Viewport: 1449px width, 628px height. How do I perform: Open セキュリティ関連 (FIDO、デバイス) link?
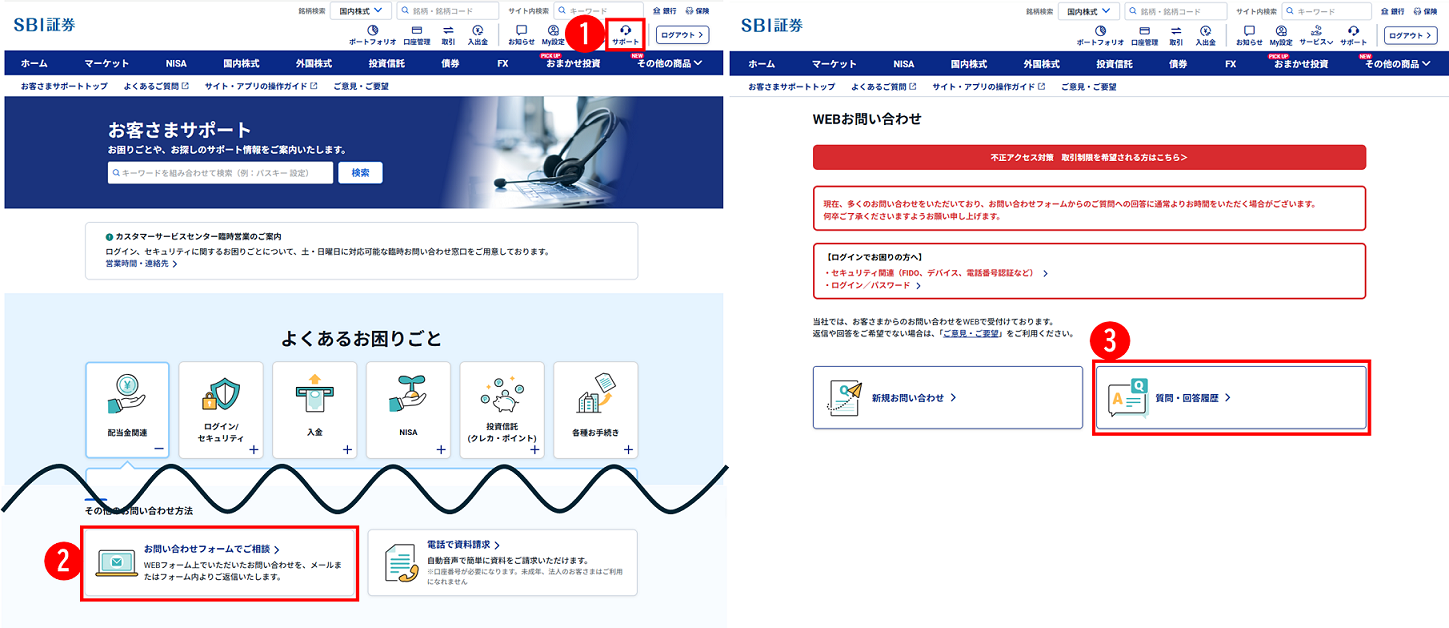pos(936,272)
